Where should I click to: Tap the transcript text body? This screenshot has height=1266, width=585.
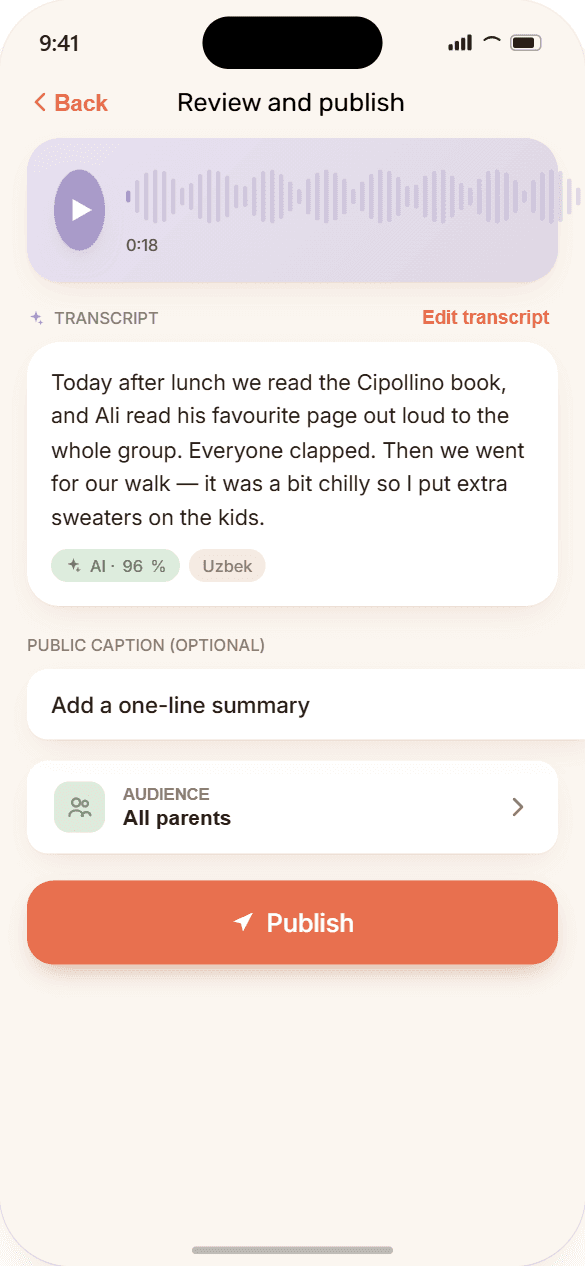[290, 450]
